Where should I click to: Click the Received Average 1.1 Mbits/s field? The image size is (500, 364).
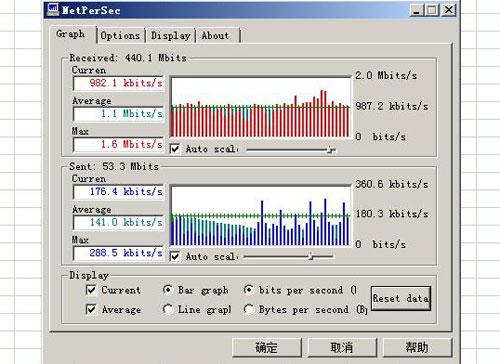pyautogui.click(x=118, y=114)
